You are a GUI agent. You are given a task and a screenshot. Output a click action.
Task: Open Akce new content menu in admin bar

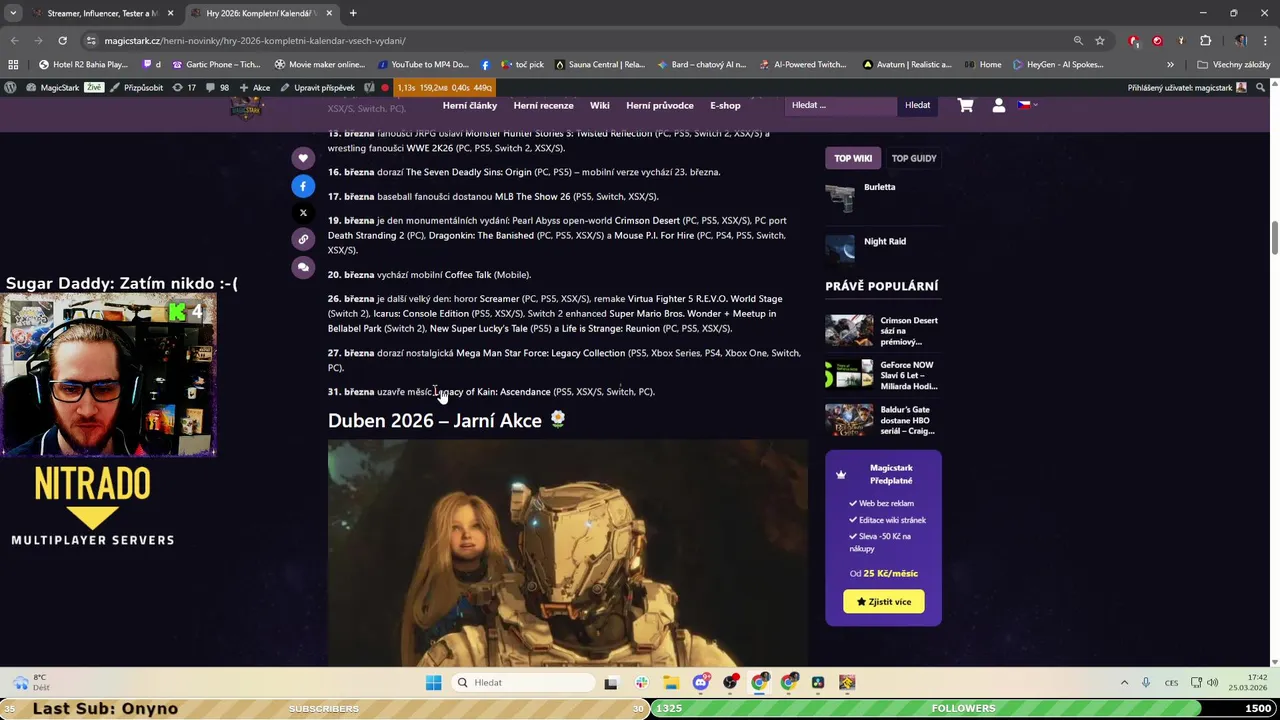tap(255, 87)
